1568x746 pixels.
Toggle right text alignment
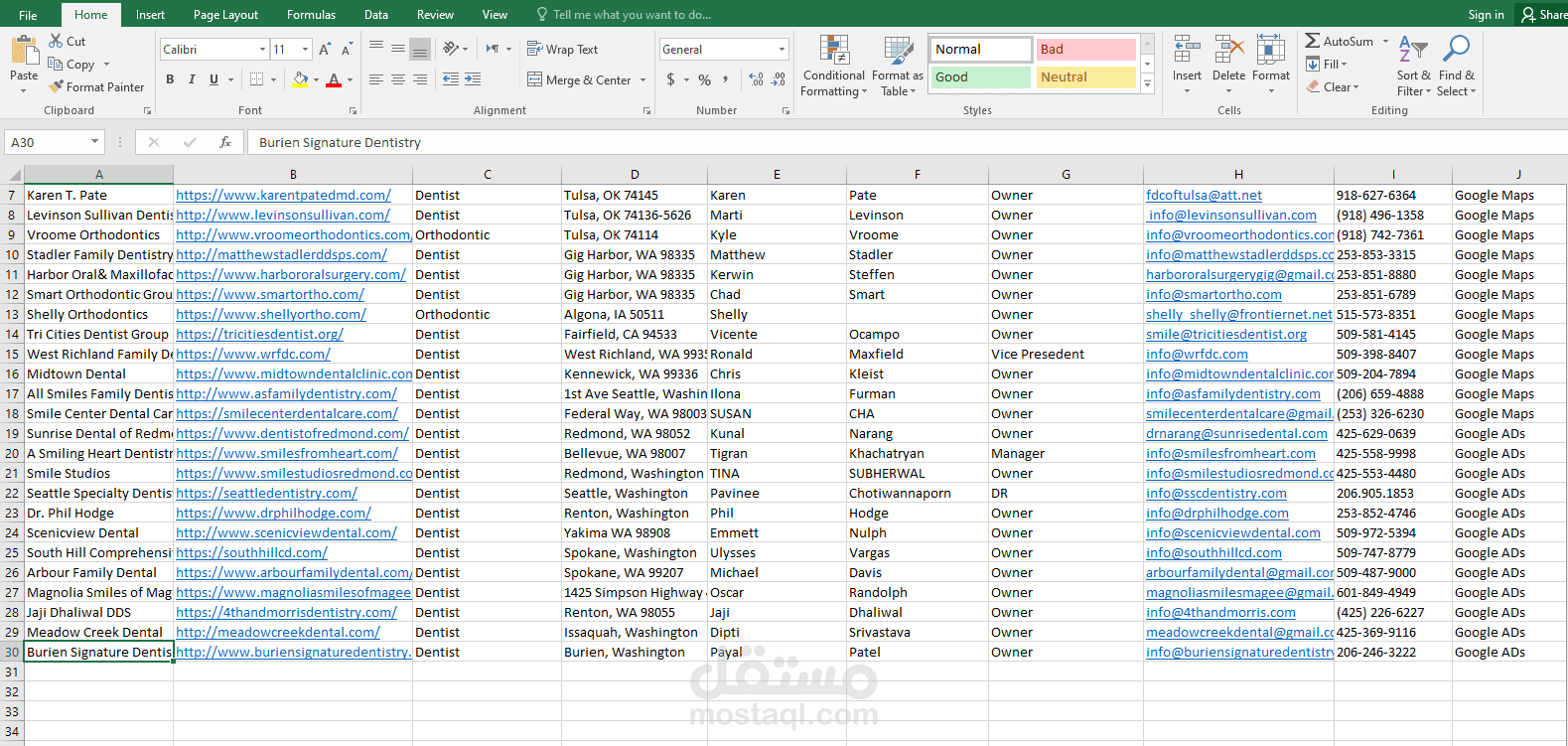tap(420, 78)
